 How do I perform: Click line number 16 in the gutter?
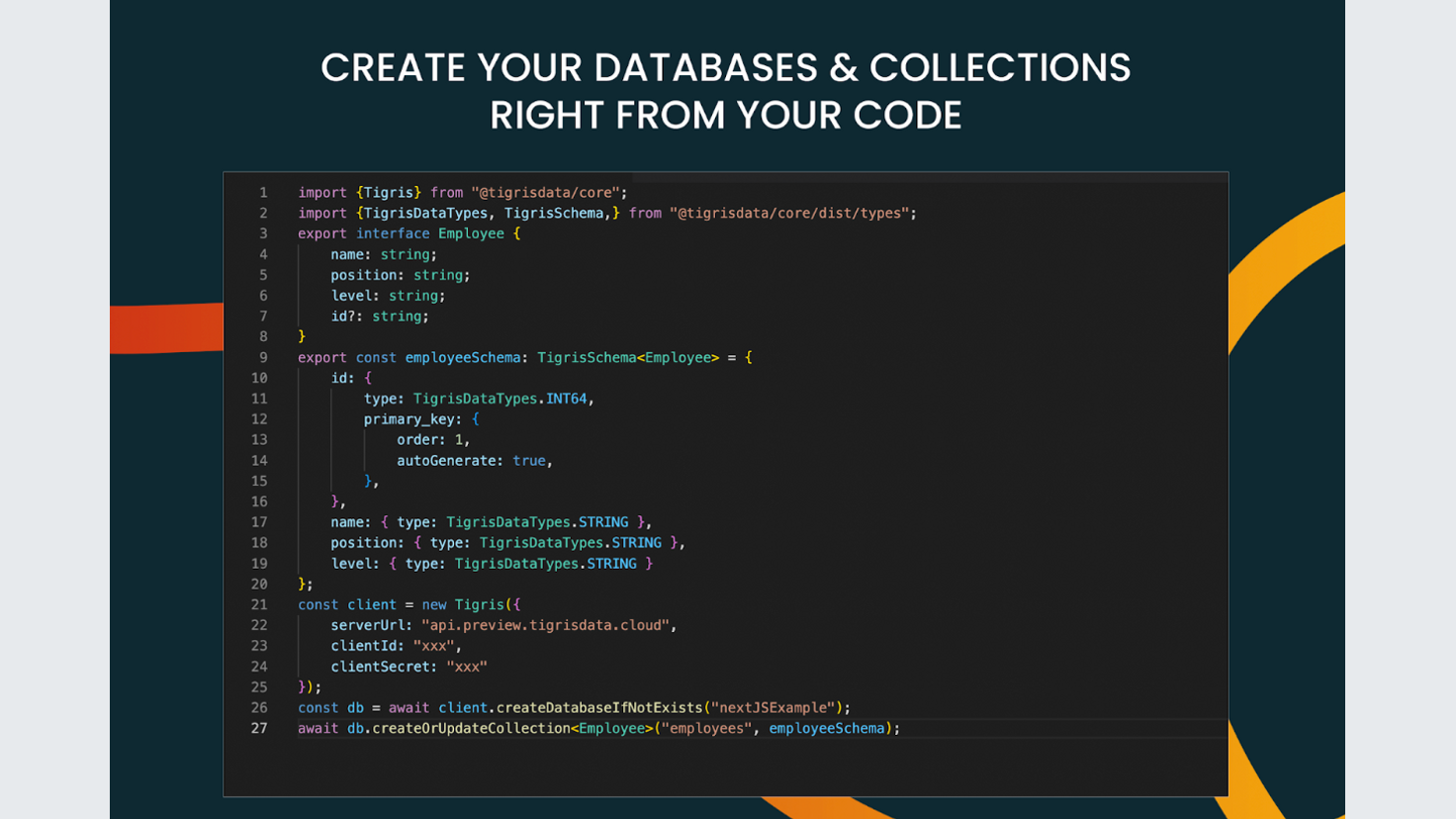point(259,501)
